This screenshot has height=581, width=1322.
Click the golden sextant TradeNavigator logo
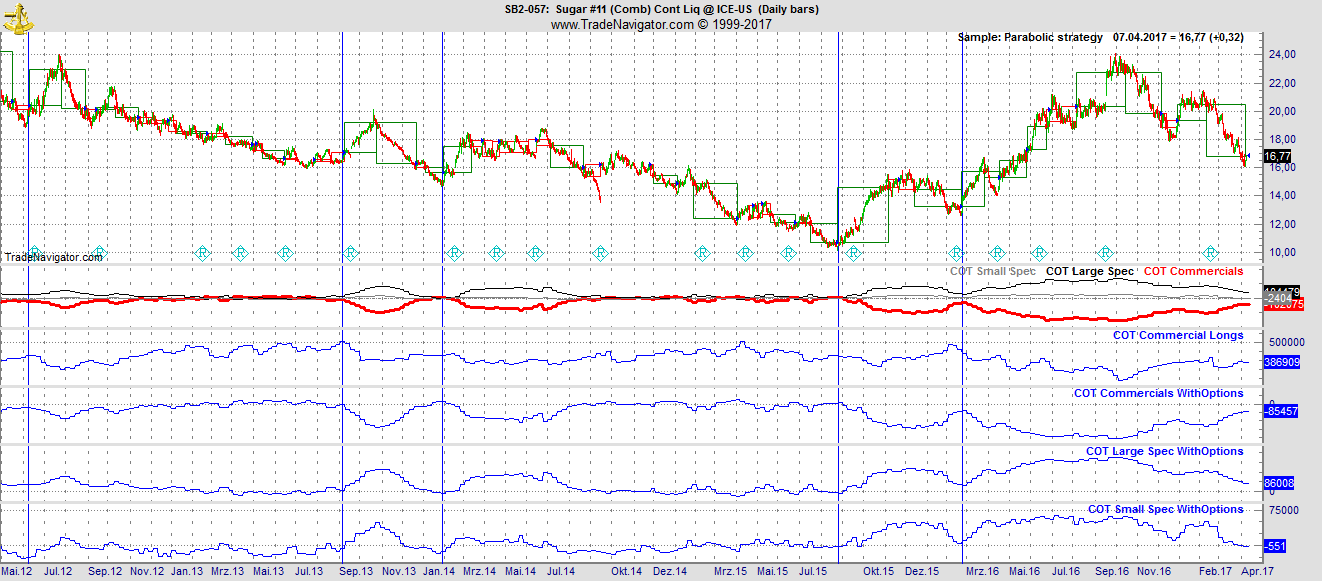[16, 15]
